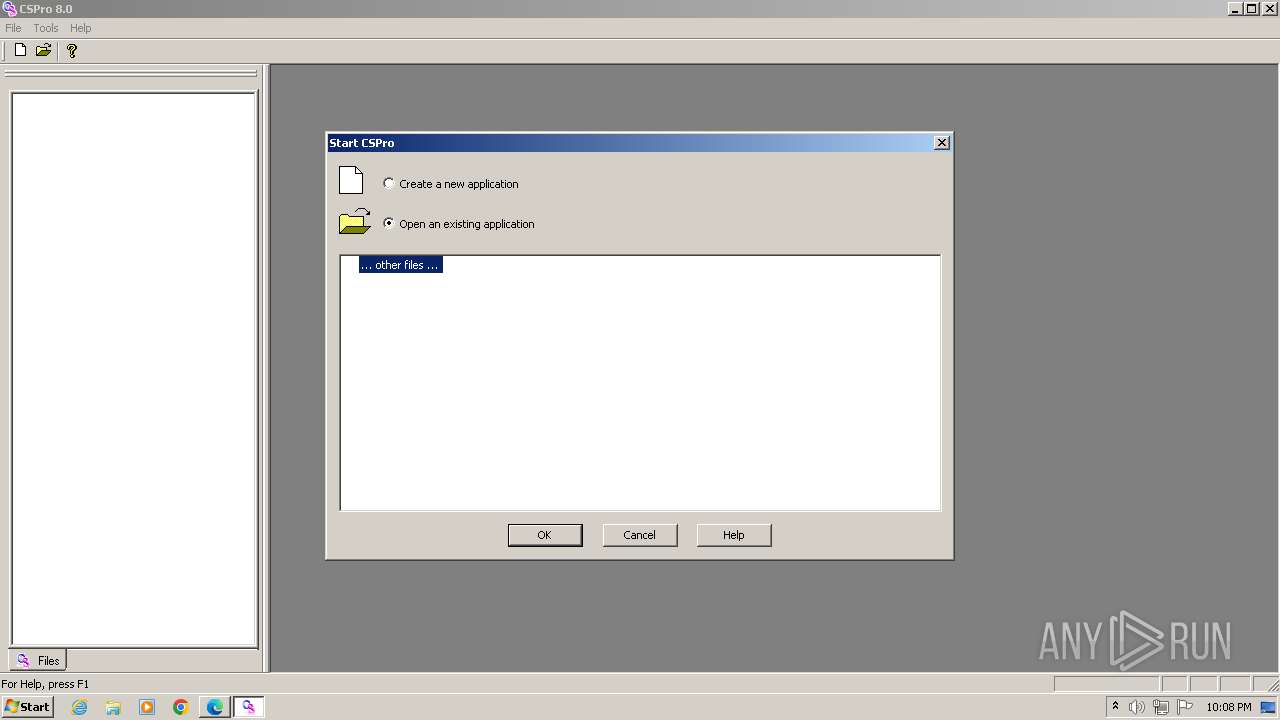
Task: Minimize the CSPro 8.0 window
Action: click(x=1235, y=9)
